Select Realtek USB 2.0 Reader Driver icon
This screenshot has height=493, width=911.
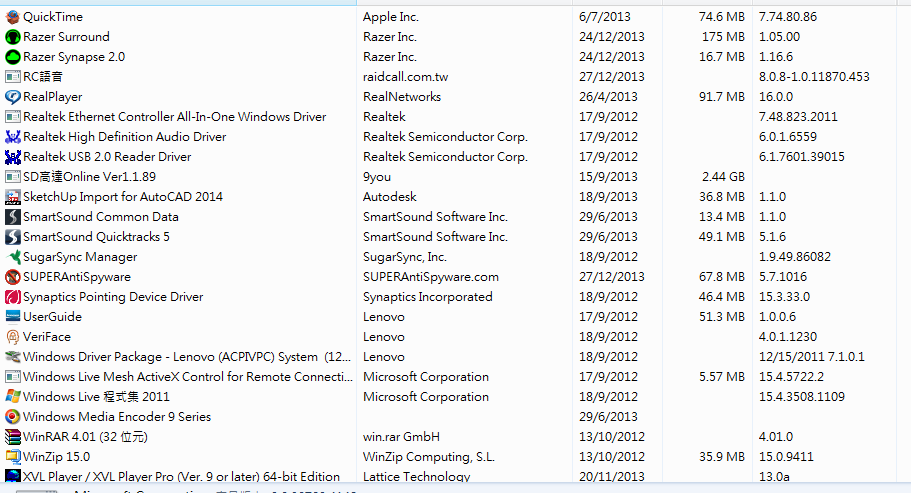[x=12, y=157]
